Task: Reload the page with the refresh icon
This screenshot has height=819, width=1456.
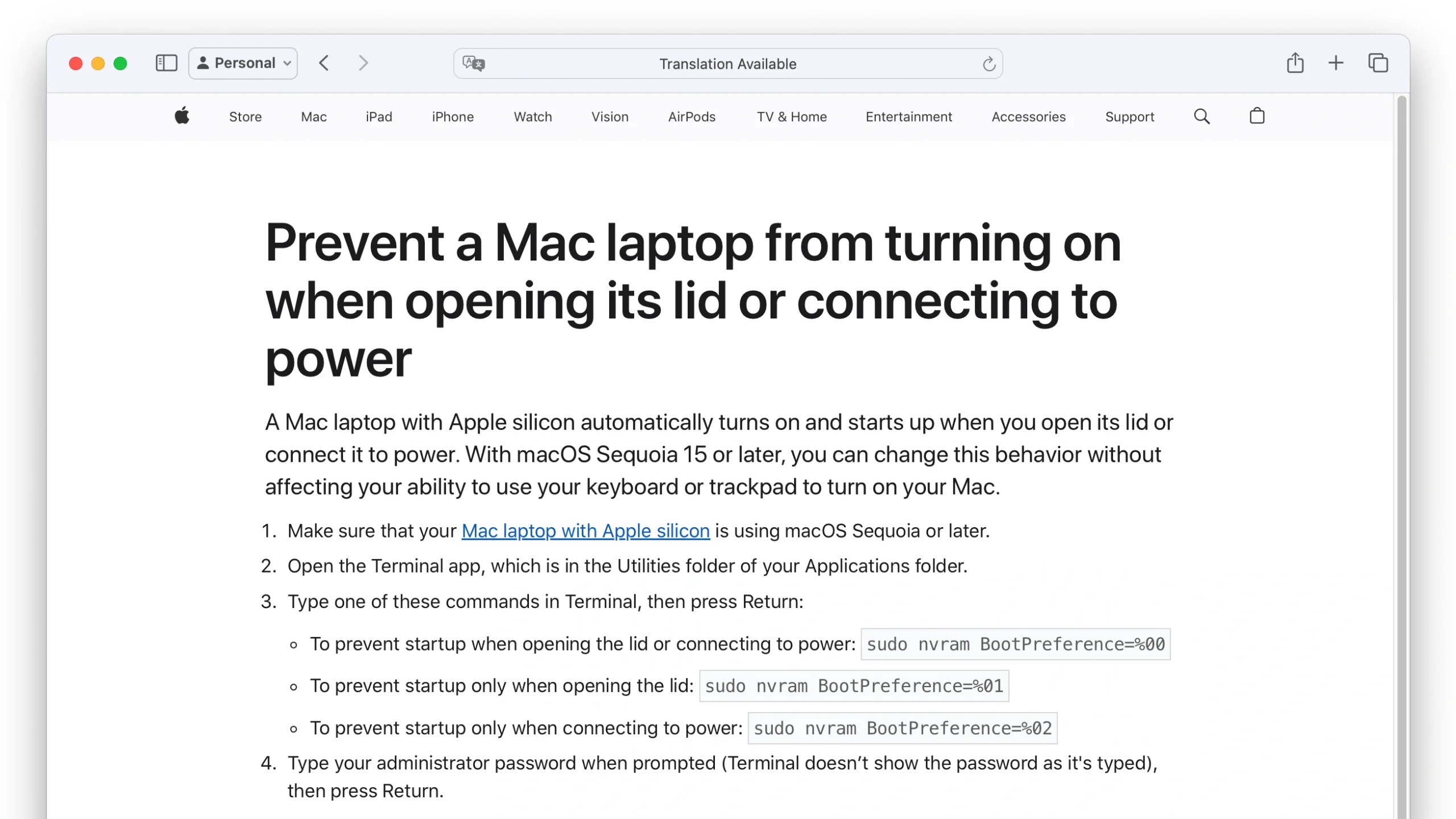Action: pyautogui.click(x=989, y=63)
